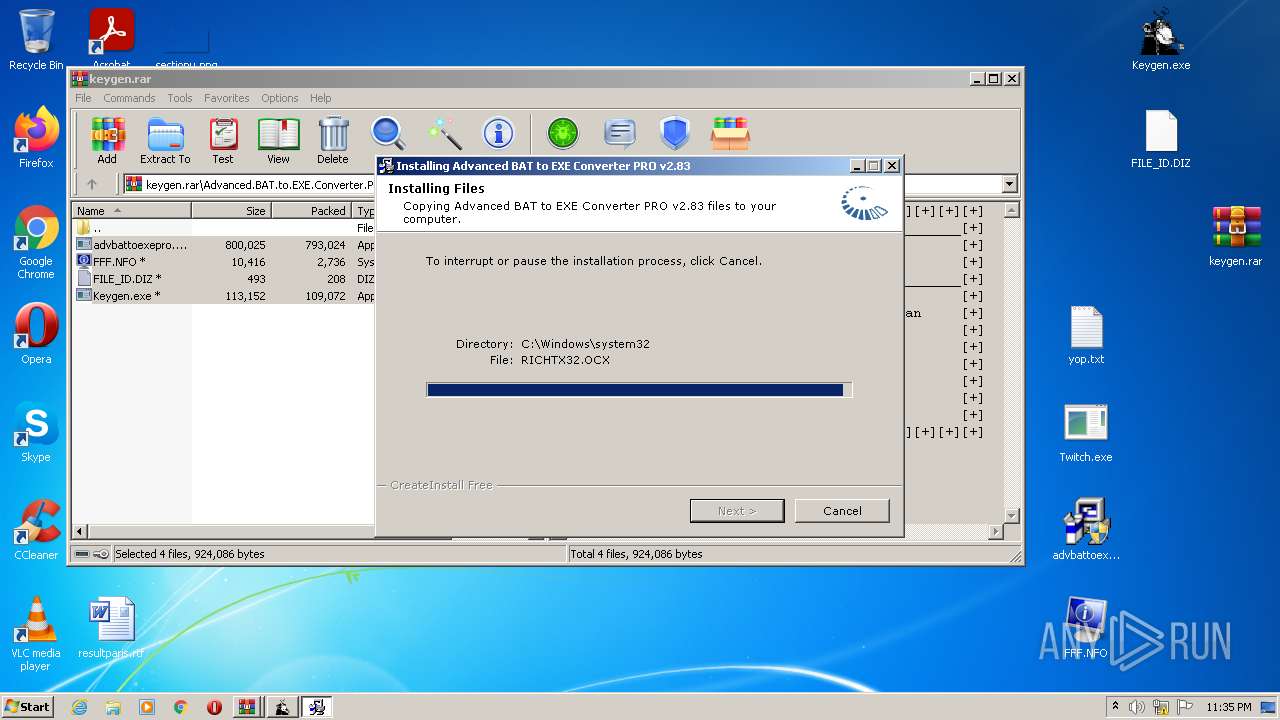
Task: Click the VirusScan green bug icon
Action: click(x=563, y=133)
